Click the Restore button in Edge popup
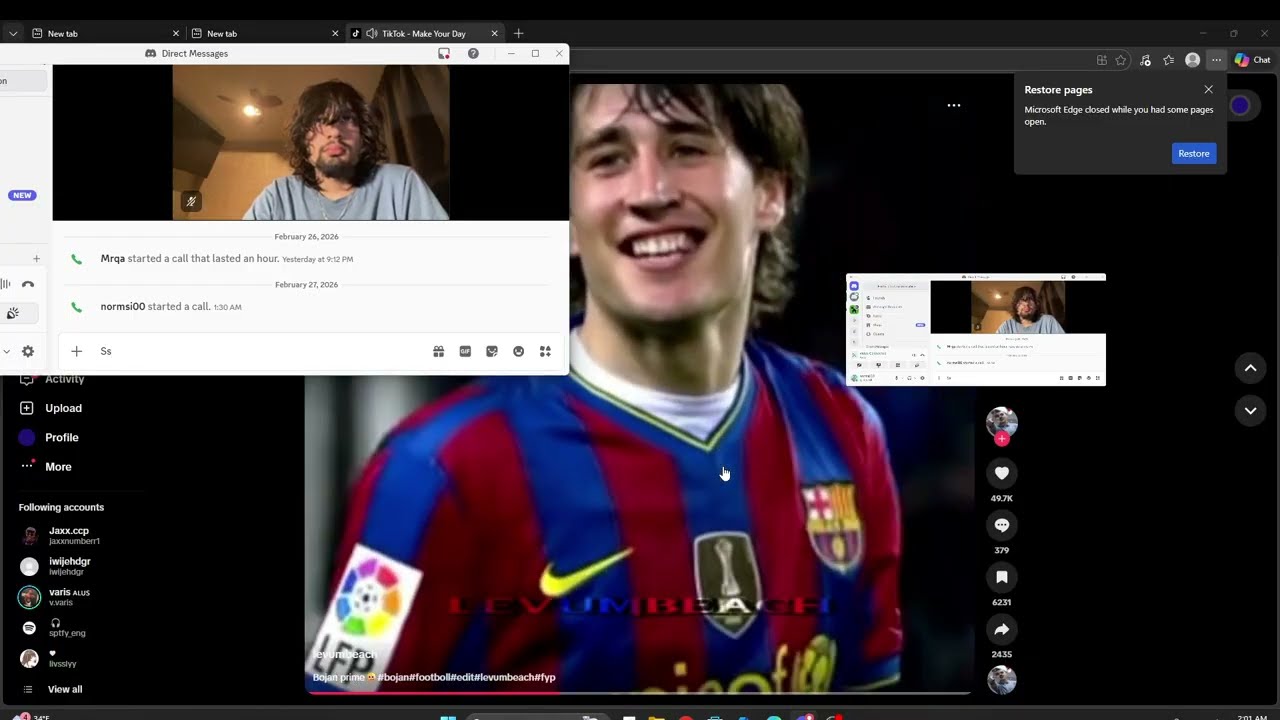 1193,153
